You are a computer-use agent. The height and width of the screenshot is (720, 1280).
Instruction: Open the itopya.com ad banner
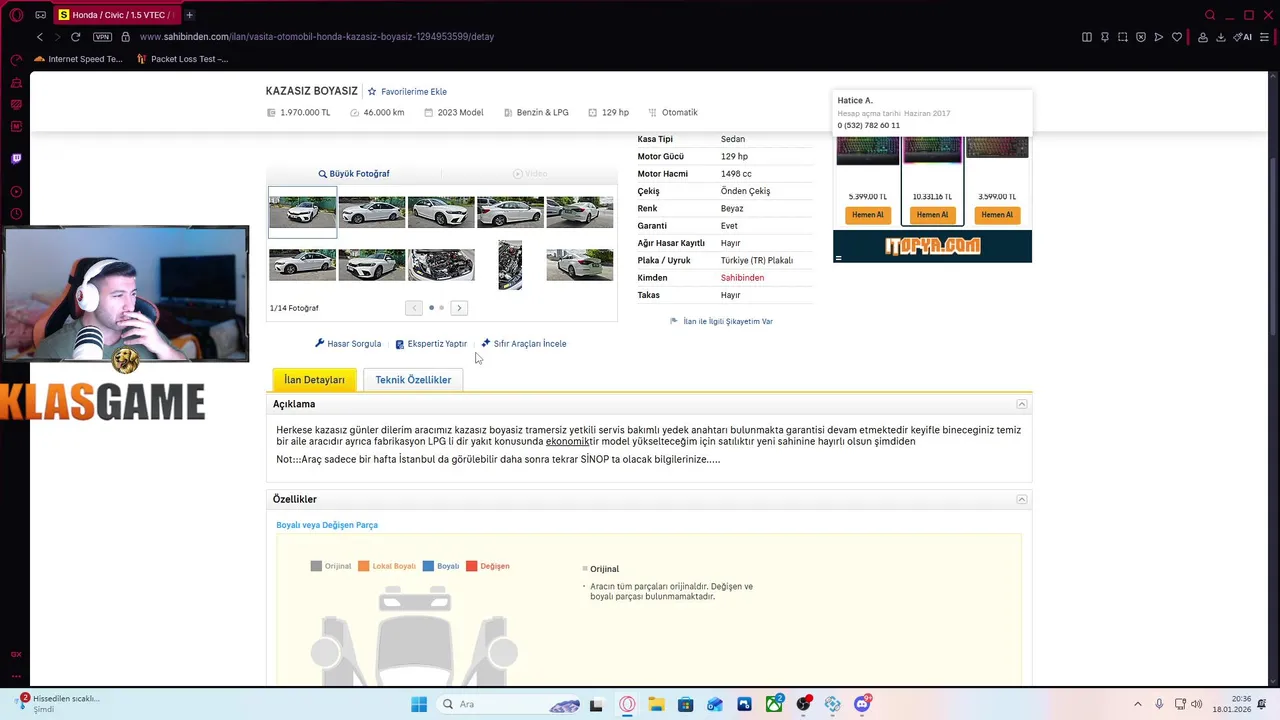(932, 246)
